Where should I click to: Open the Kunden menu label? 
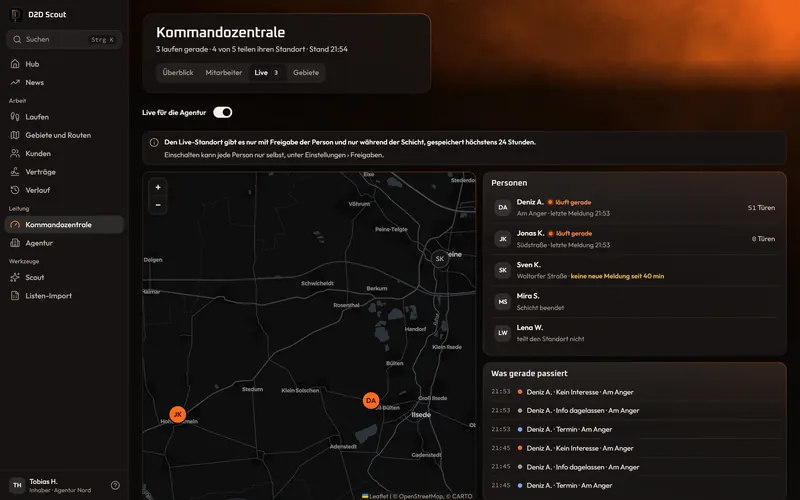[38, 154]
